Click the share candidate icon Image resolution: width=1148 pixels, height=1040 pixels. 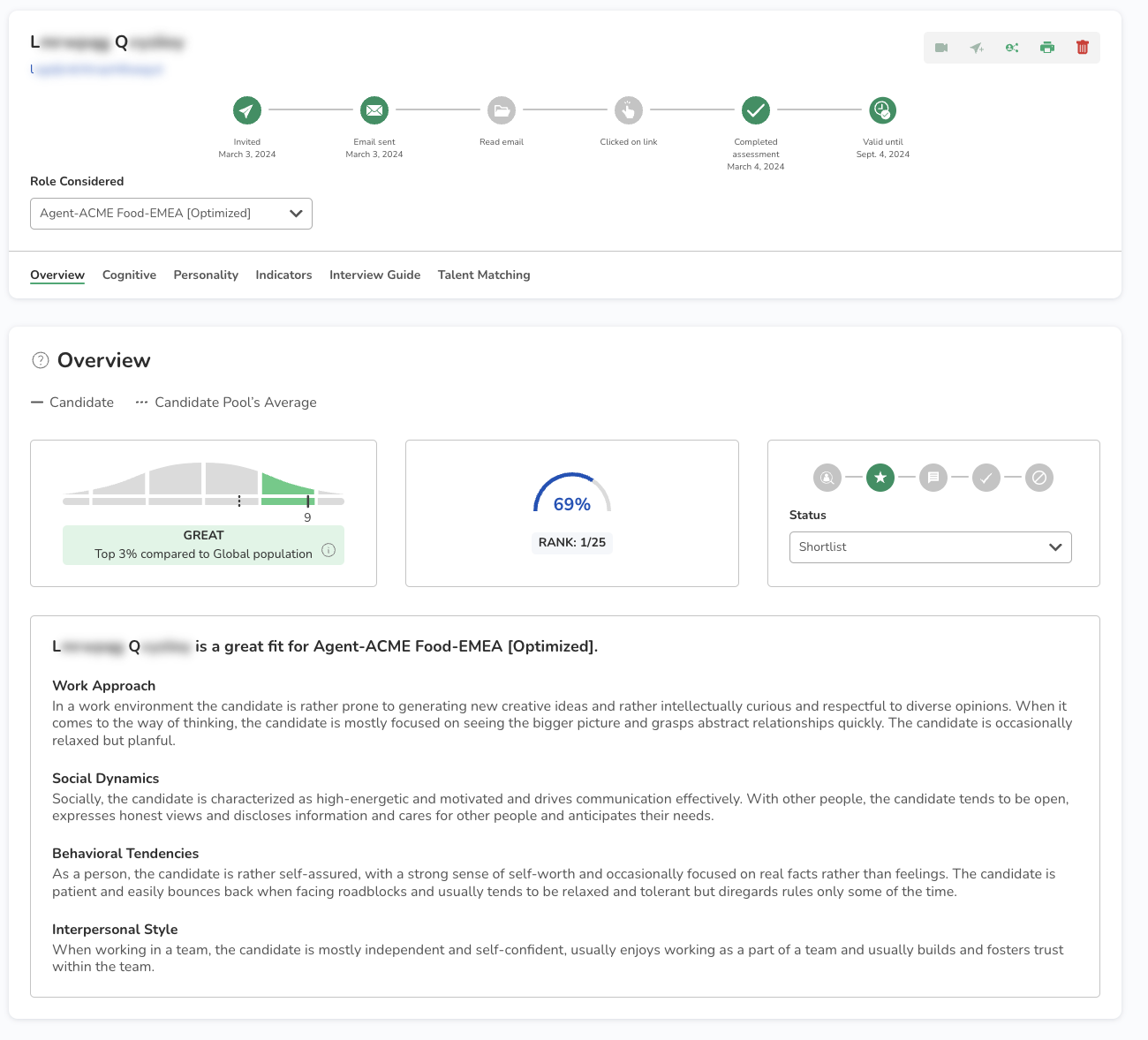coord(1012,48)
